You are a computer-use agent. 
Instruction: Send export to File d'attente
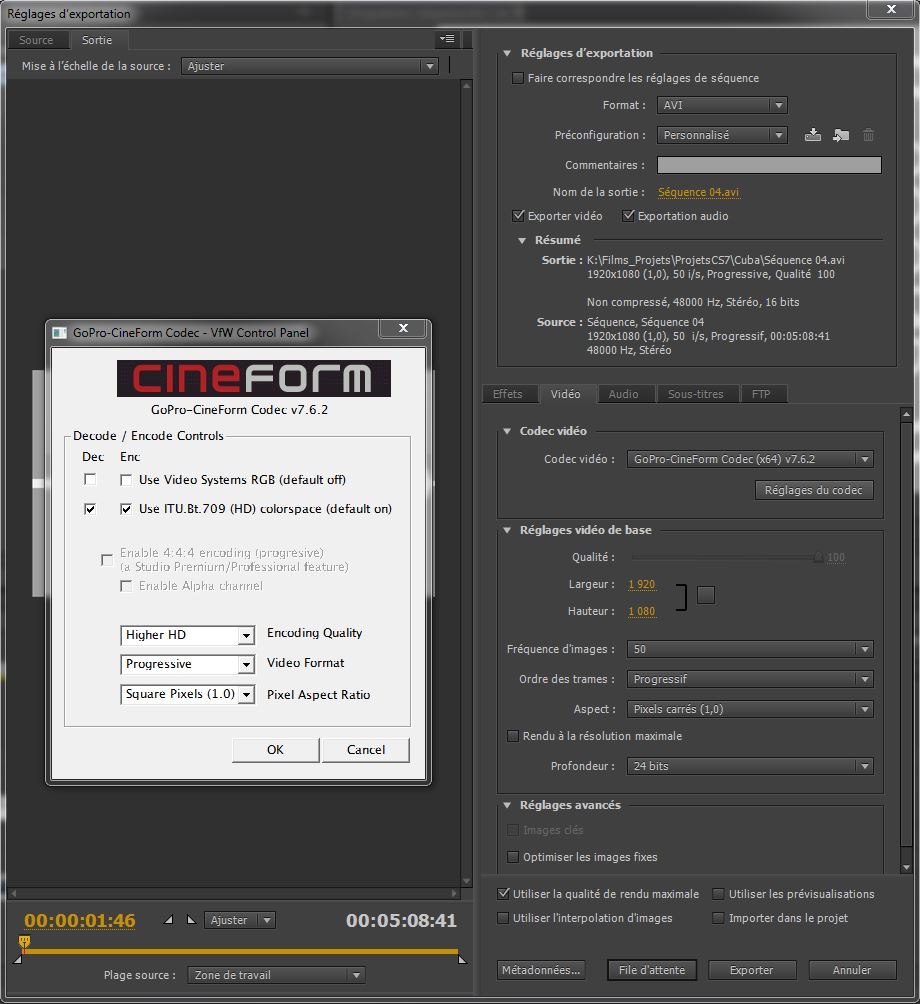(652, 969)
